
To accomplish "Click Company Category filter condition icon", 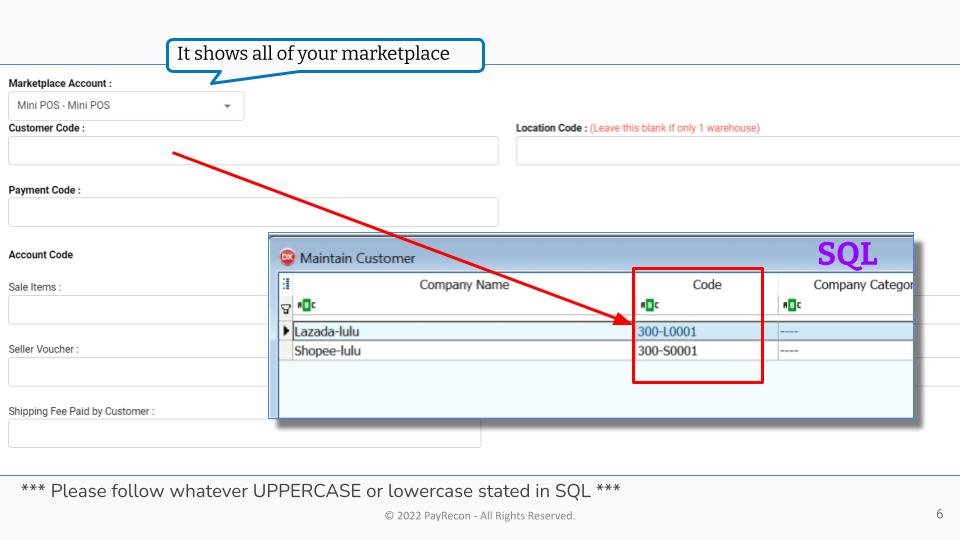I will (792, 305).
